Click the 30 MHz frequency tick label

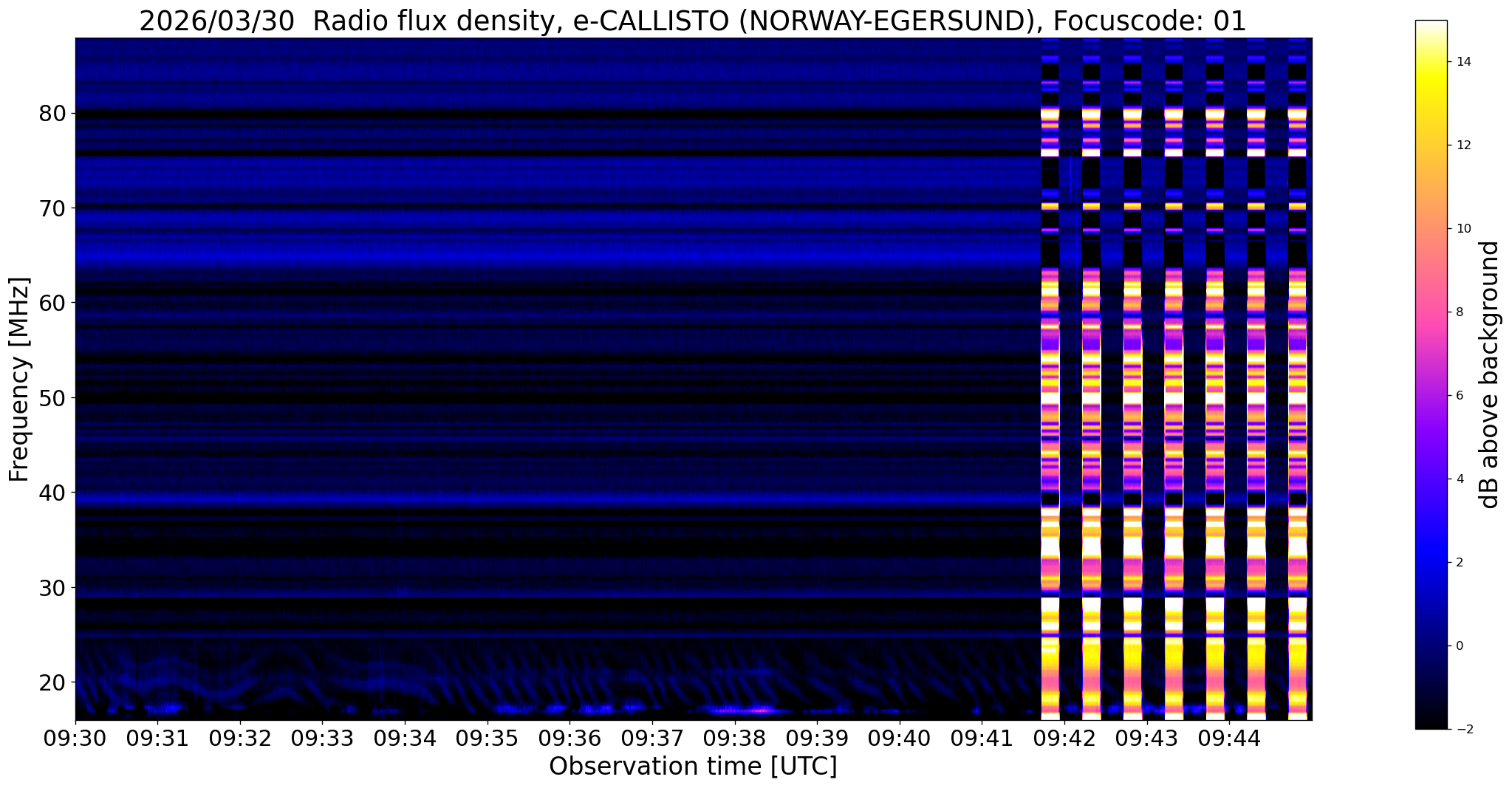click(53, 588)
